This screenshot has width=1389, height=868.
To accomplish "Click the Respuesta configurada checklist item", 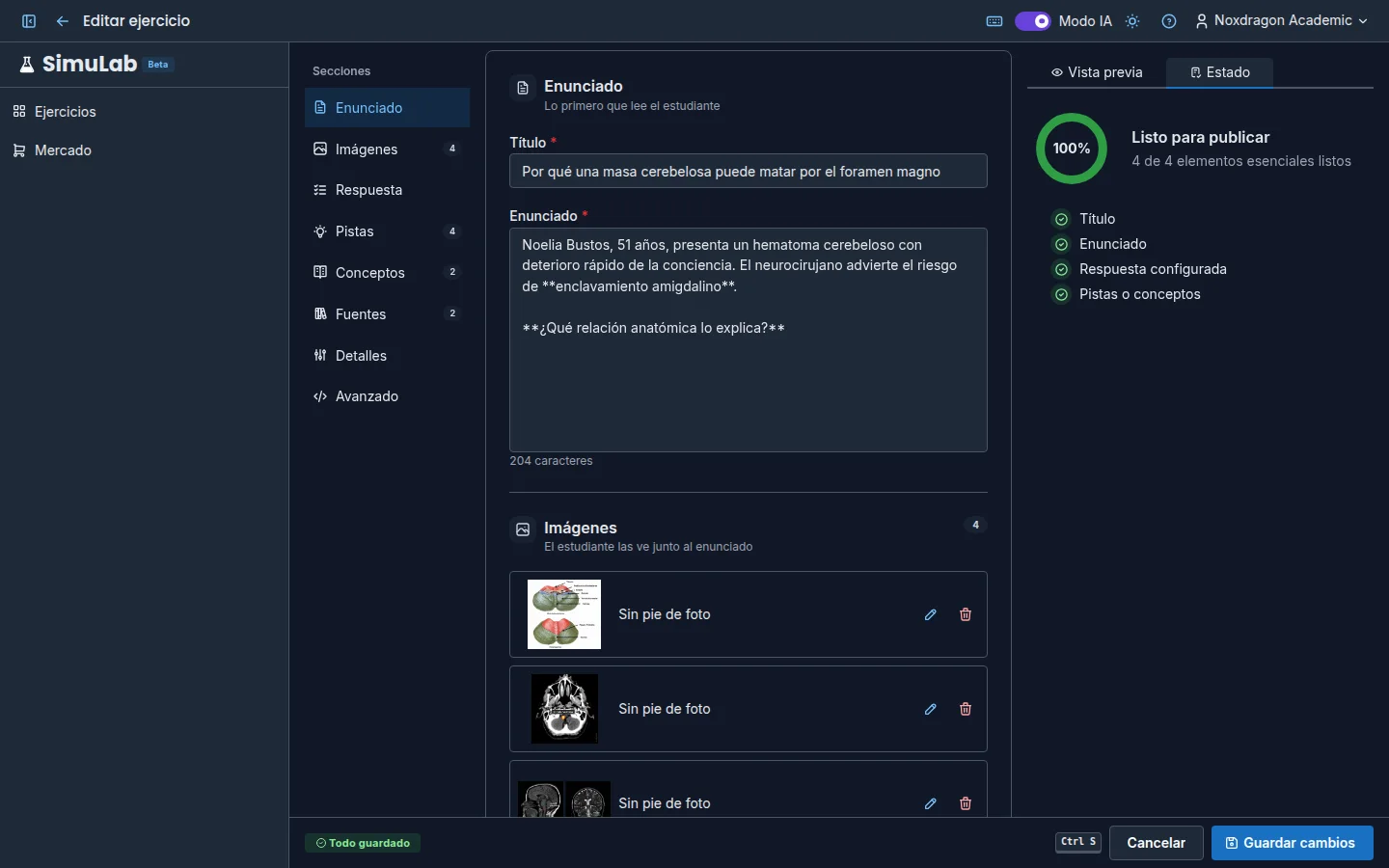I will tap(1140, 269).
